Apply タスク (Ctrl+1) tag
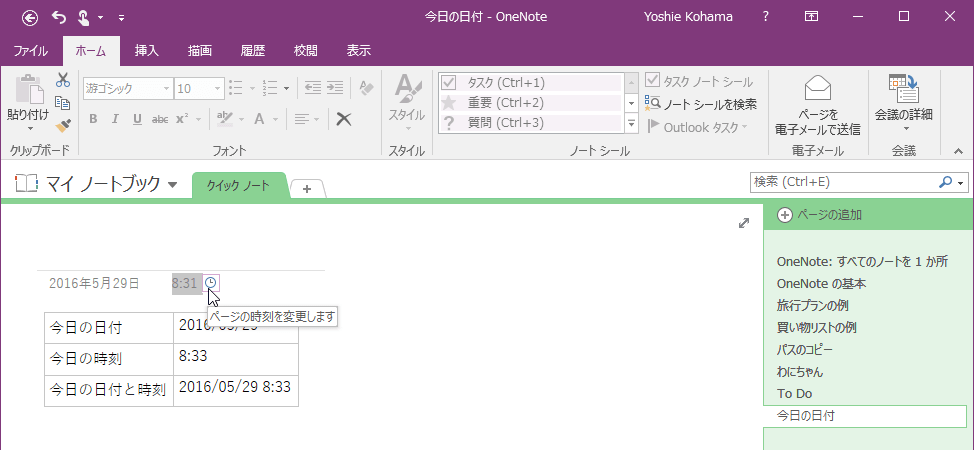Image resolution: width=974 pixels, height=450 pixels. 530,83
